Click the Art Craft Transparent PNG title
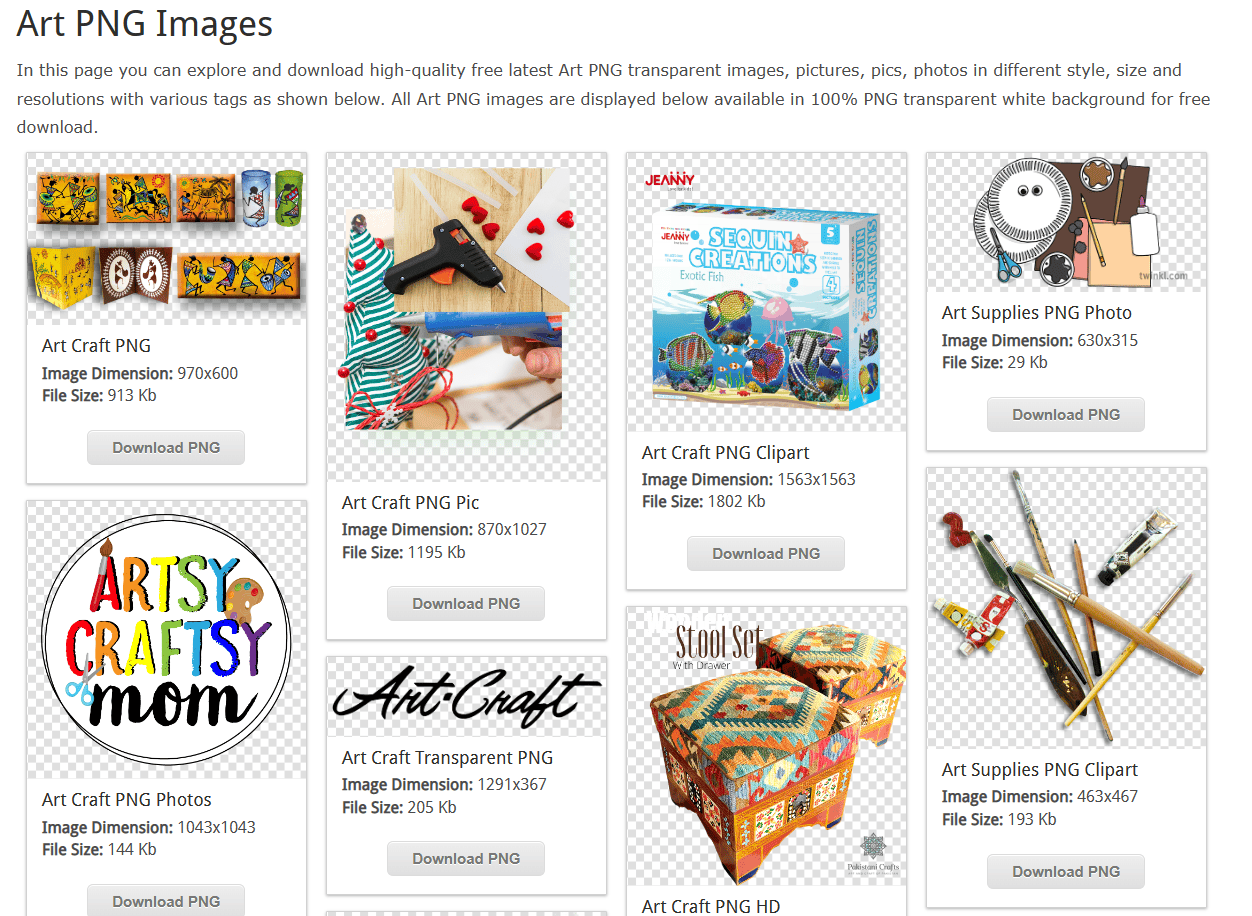 [447, 758]
